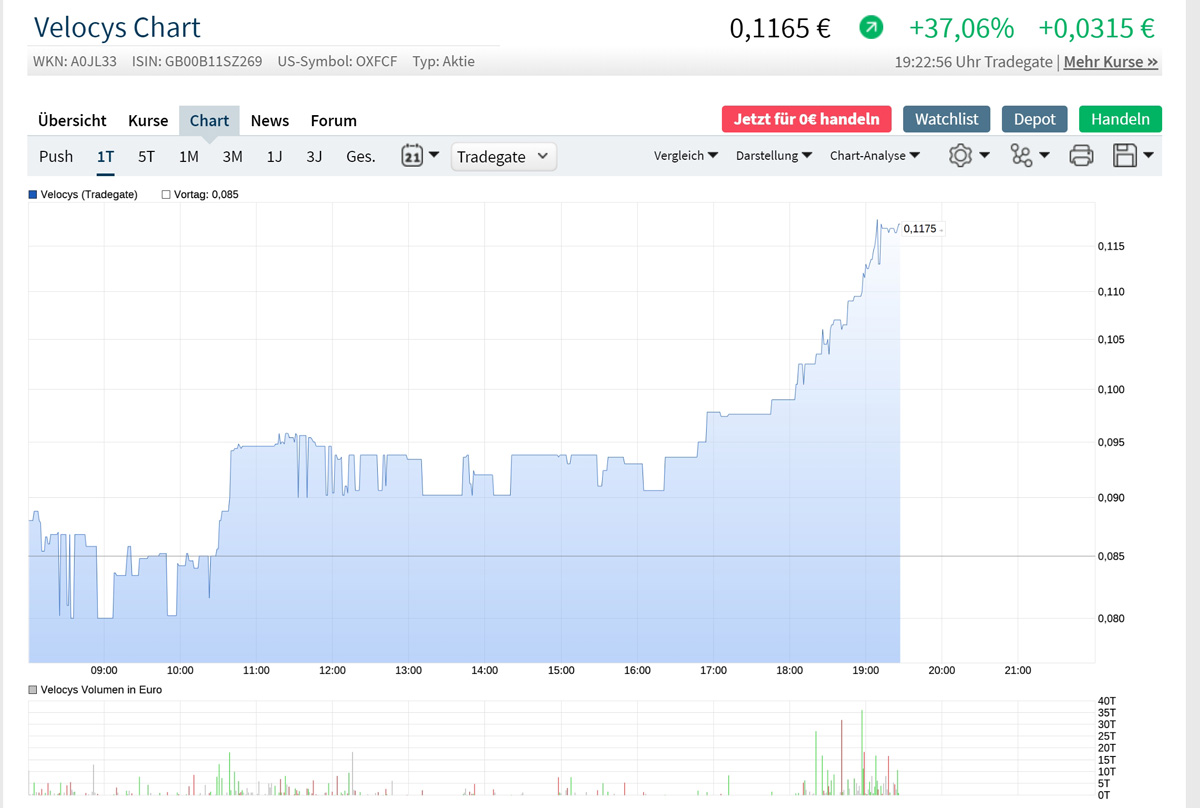Viewport: 1200px width, 808px height.
Task: Click the 0,1165 € price value
Action: 780,28
